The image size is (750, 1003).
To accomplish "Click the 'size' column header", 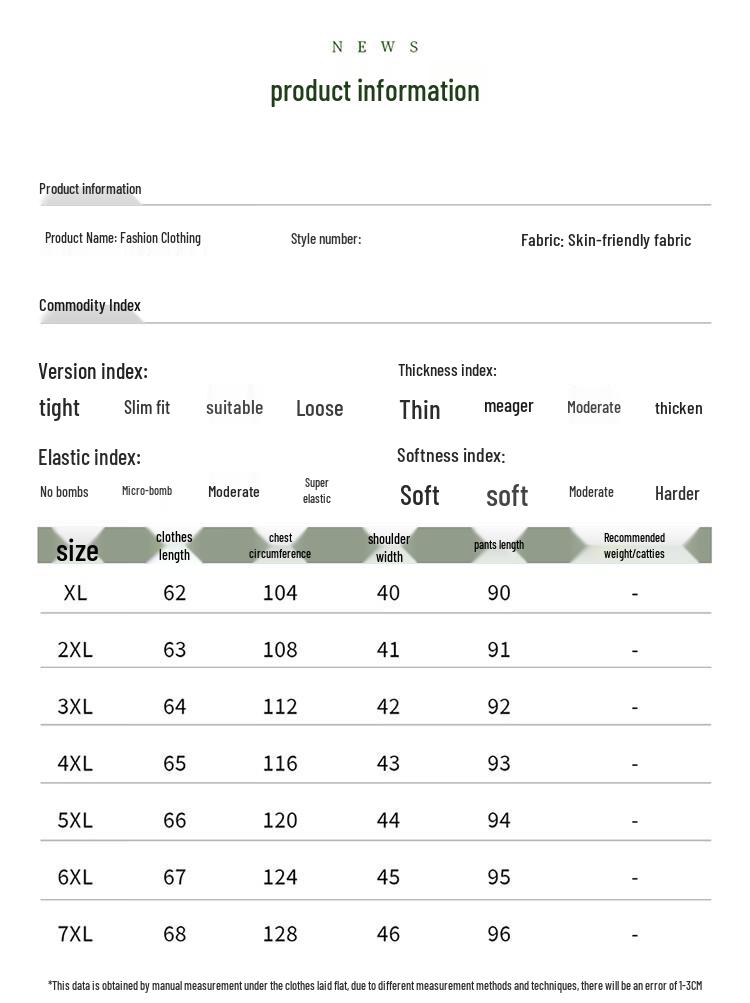I will coord(77,551).
